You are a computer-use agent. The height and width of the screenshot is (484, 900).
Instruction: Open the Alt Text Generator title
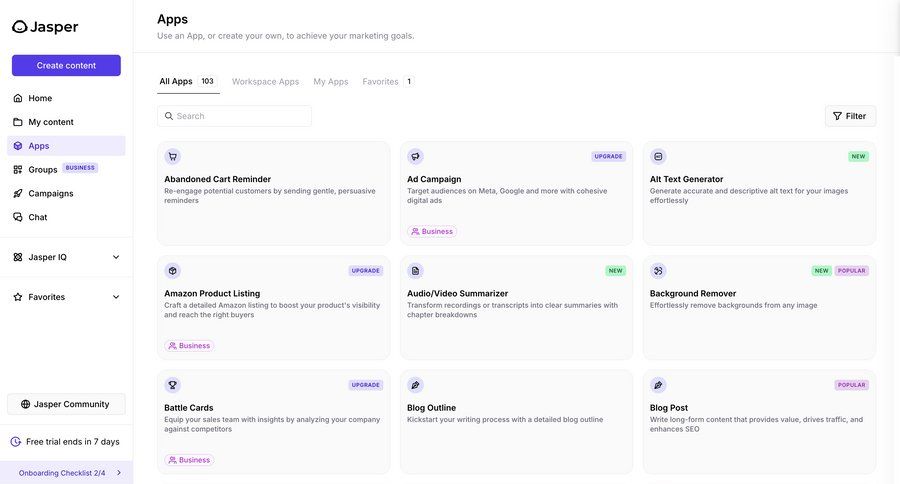(686, 179)
